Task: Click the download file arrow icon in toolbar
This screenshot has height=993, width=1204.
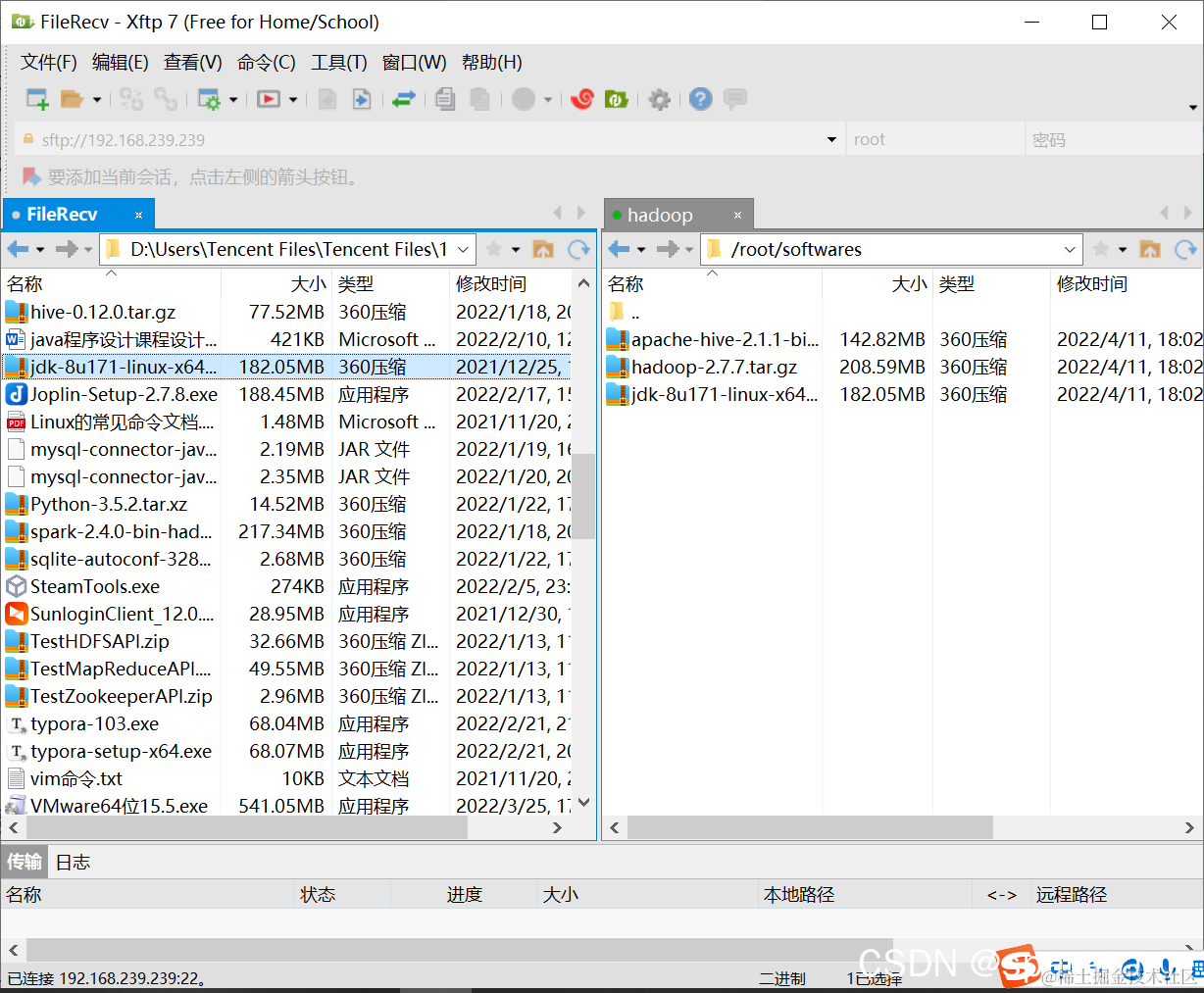Action: pos(362,99)
